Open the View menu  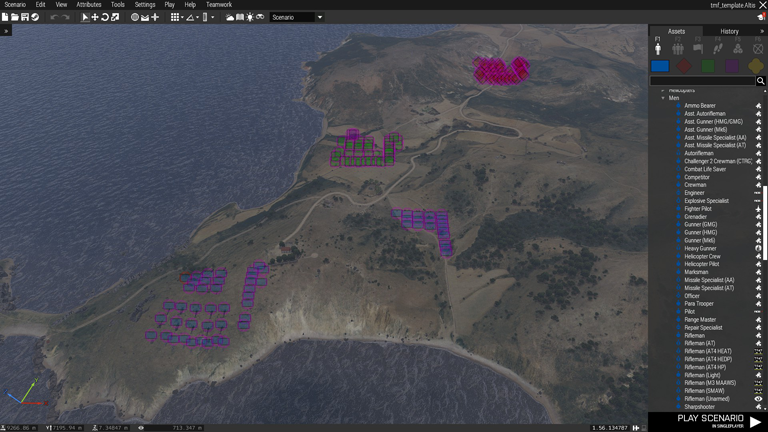61,4
